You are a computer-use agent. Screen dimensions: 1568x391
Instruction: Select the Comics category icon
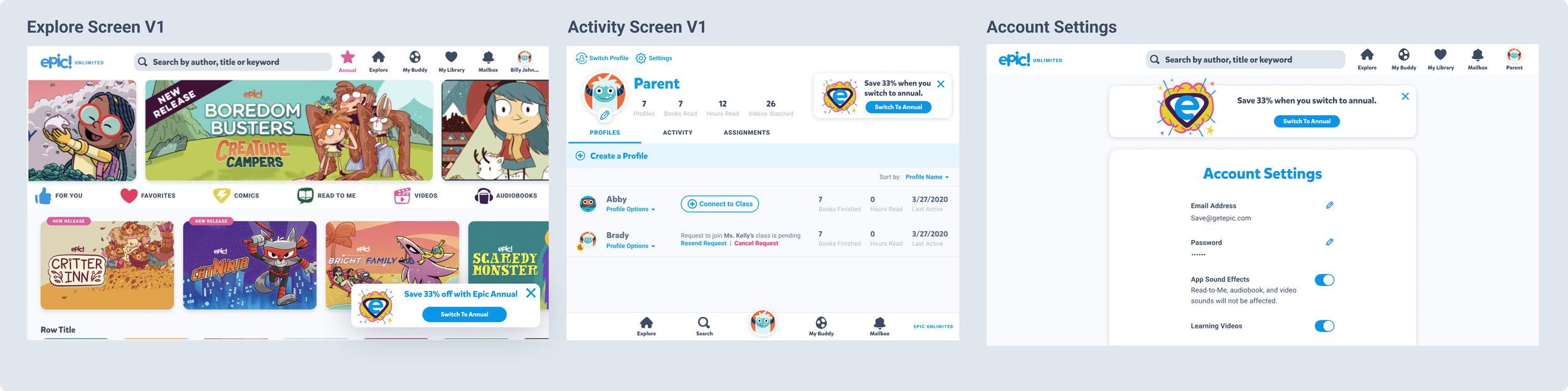pos(221,195)
